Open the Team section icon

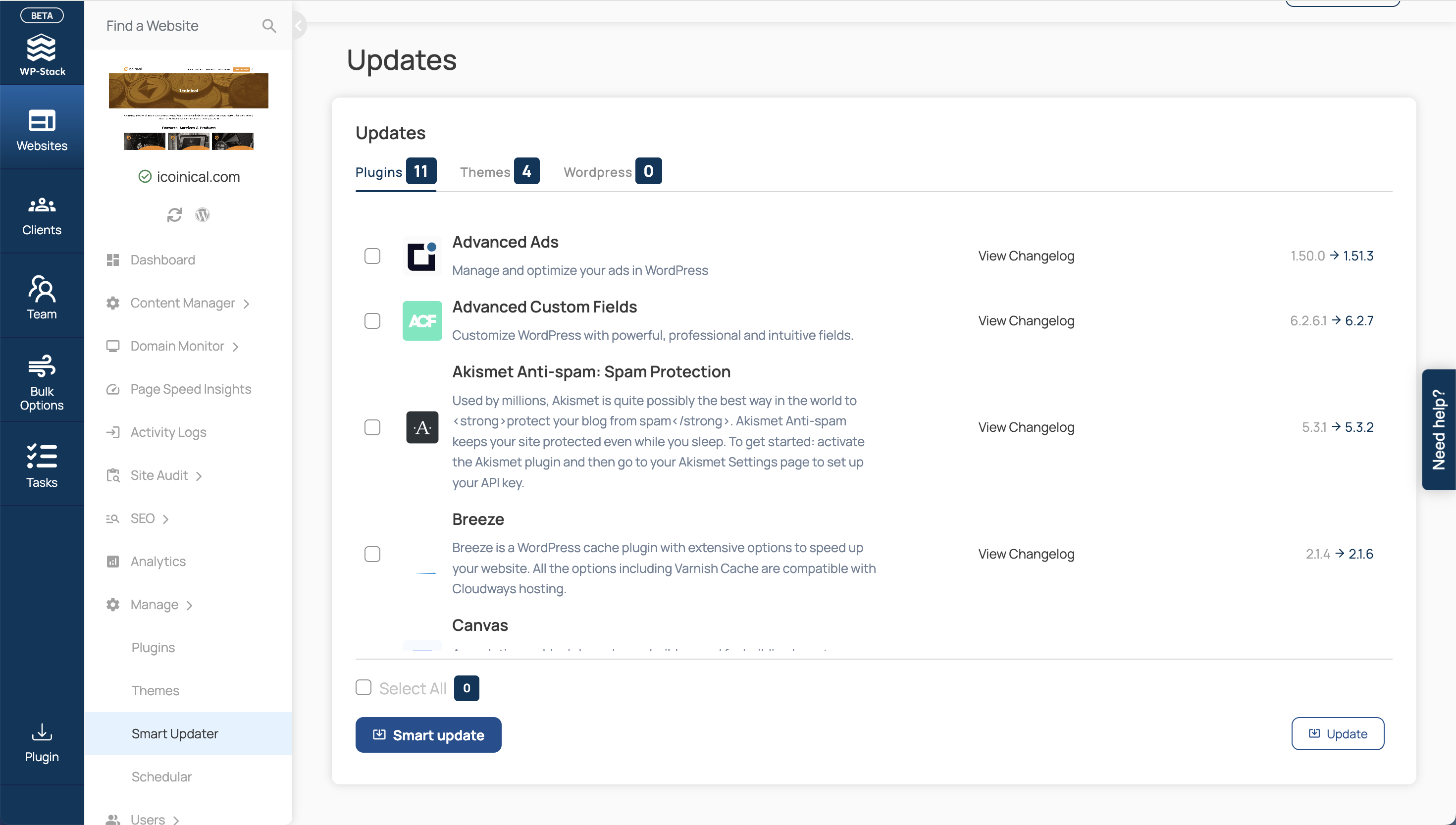tap(42, 289)
